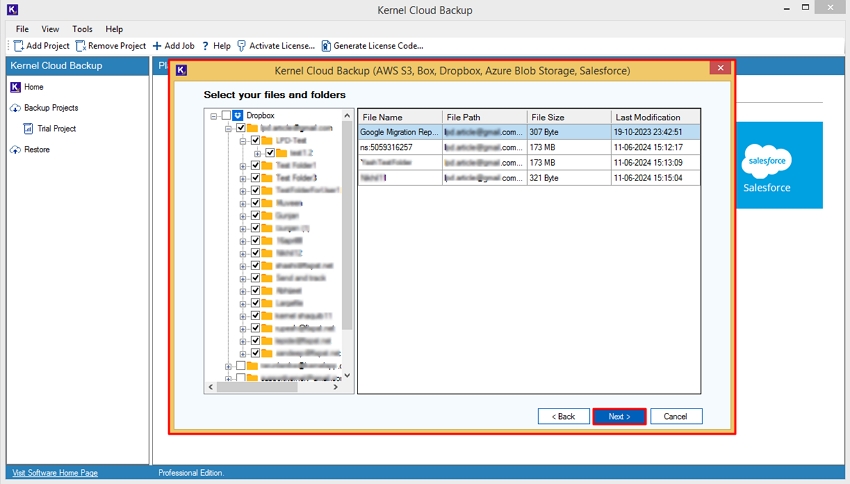
Task: Click the tree horizontal scroll right arrow
Action: [x=336, y=387]
